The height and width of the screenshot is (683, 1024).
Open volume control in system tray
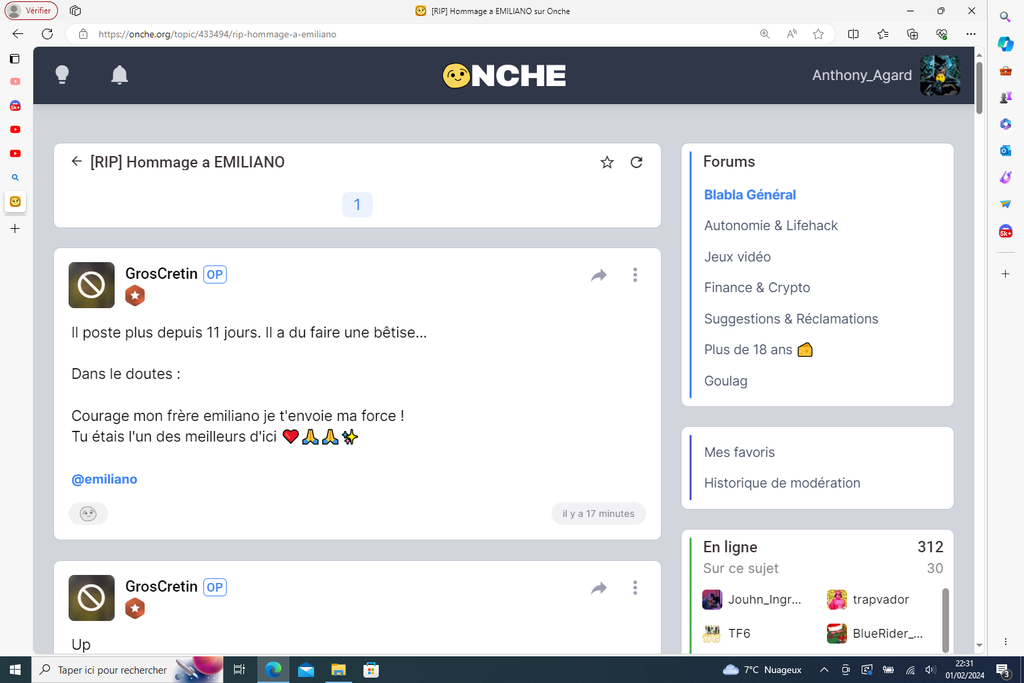tap(930, 670)
